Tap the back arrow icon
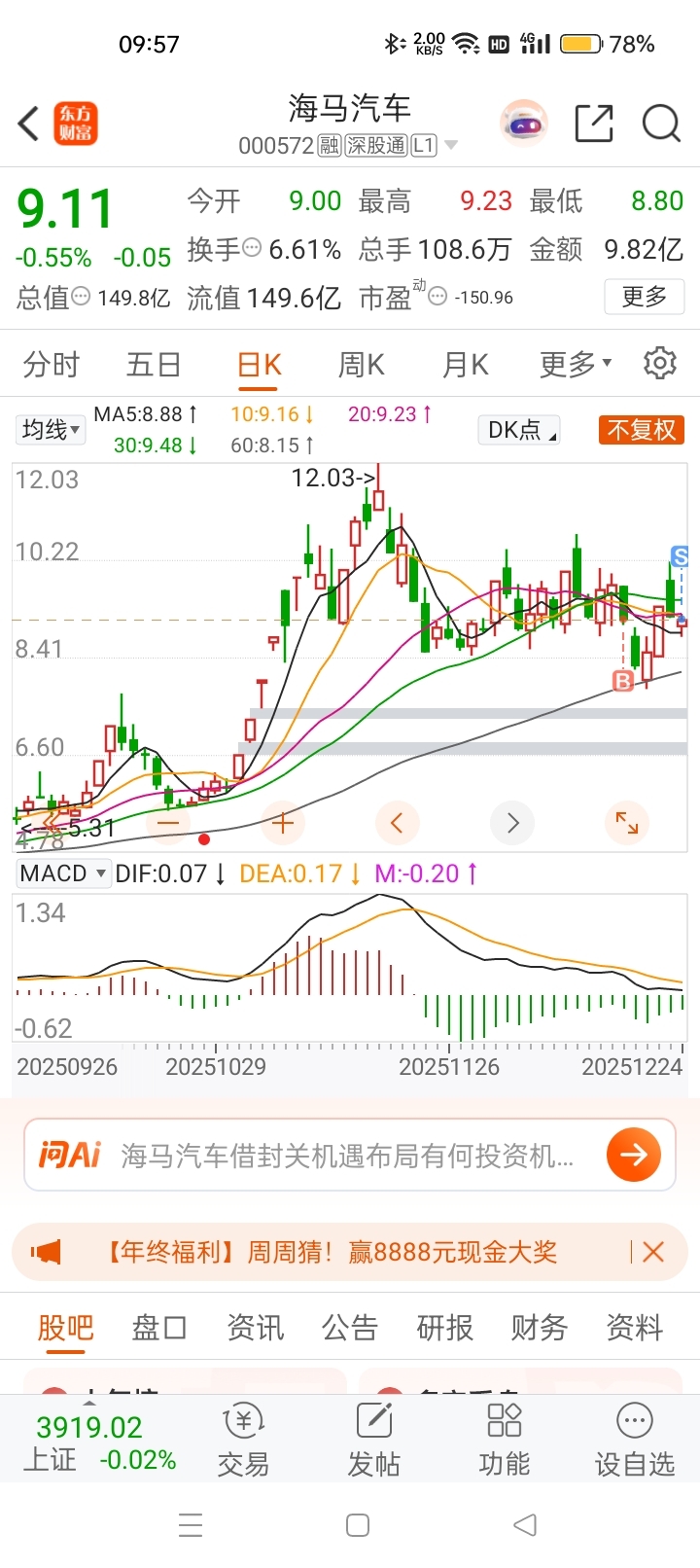 tap(28, 125)
